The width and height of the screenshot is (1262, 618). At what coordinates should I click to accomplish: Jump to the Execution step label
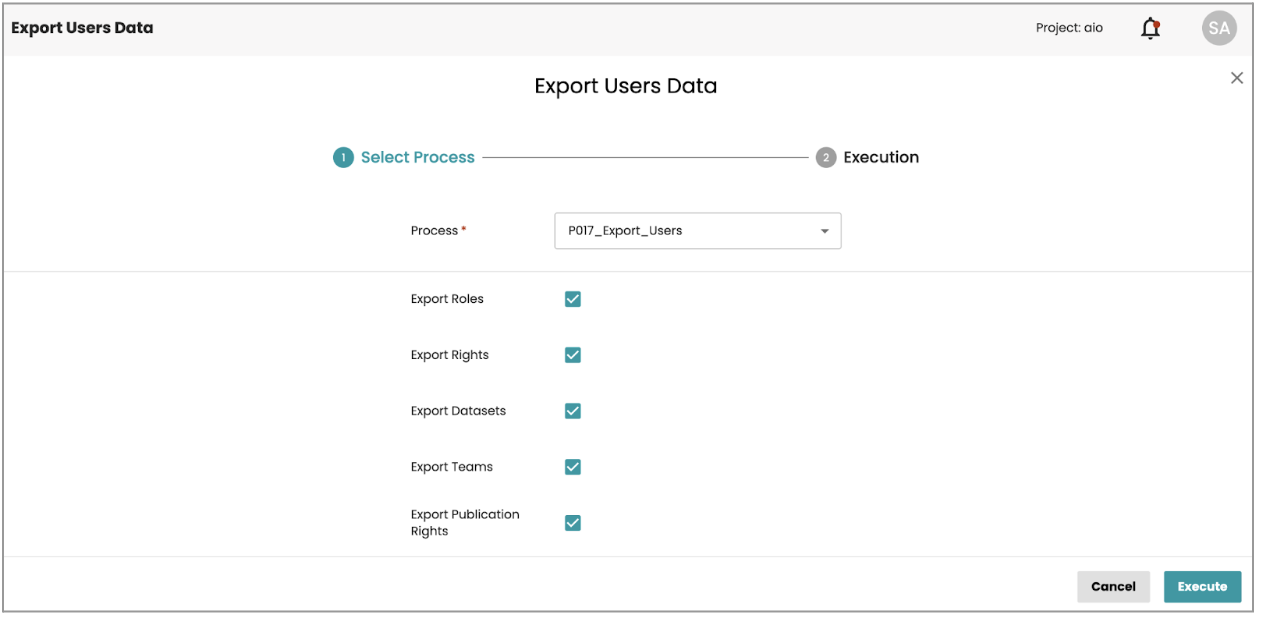tap(880, 158)
